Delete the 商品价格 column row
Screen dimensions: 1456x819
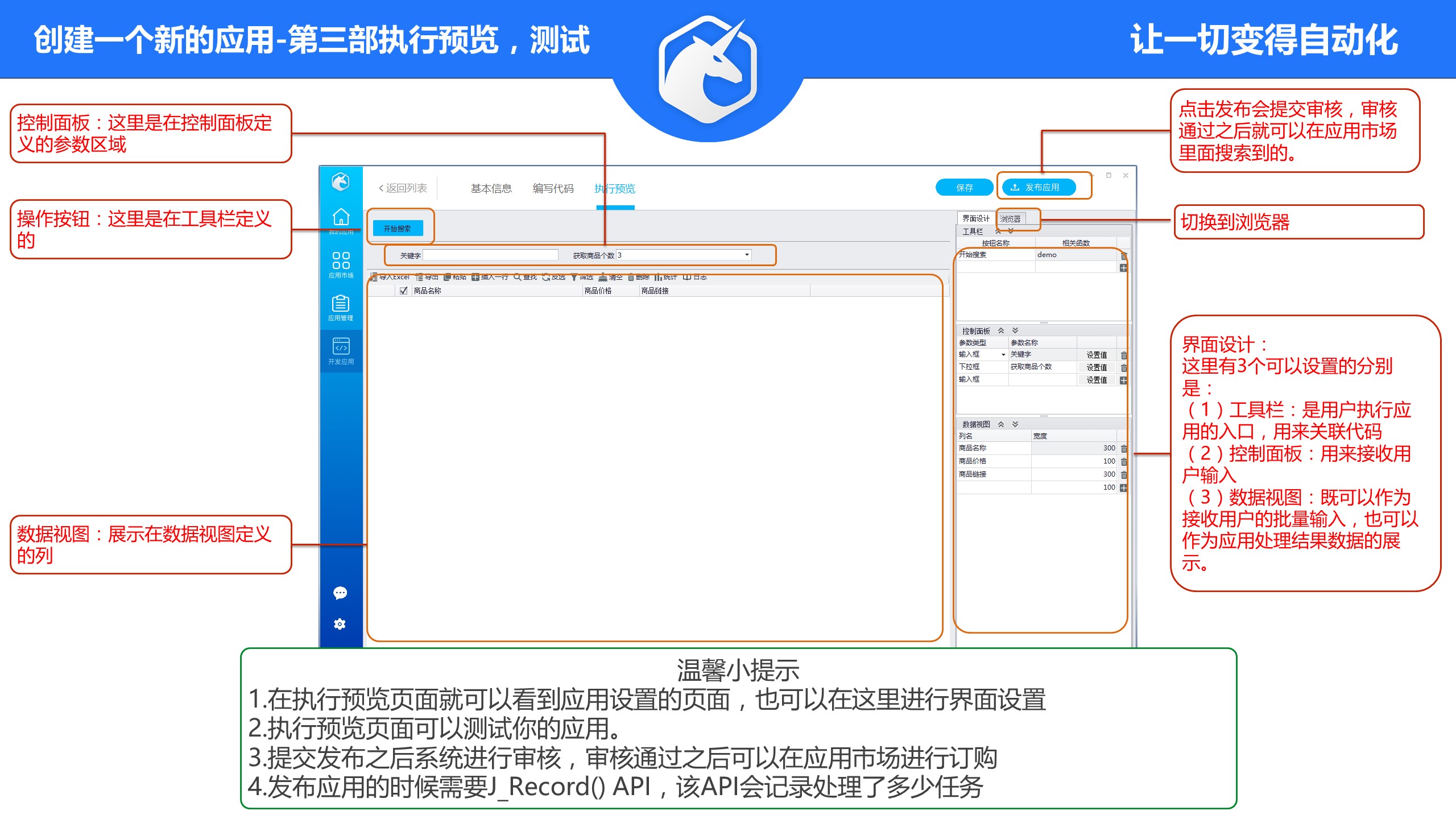tap(1124, 461)
